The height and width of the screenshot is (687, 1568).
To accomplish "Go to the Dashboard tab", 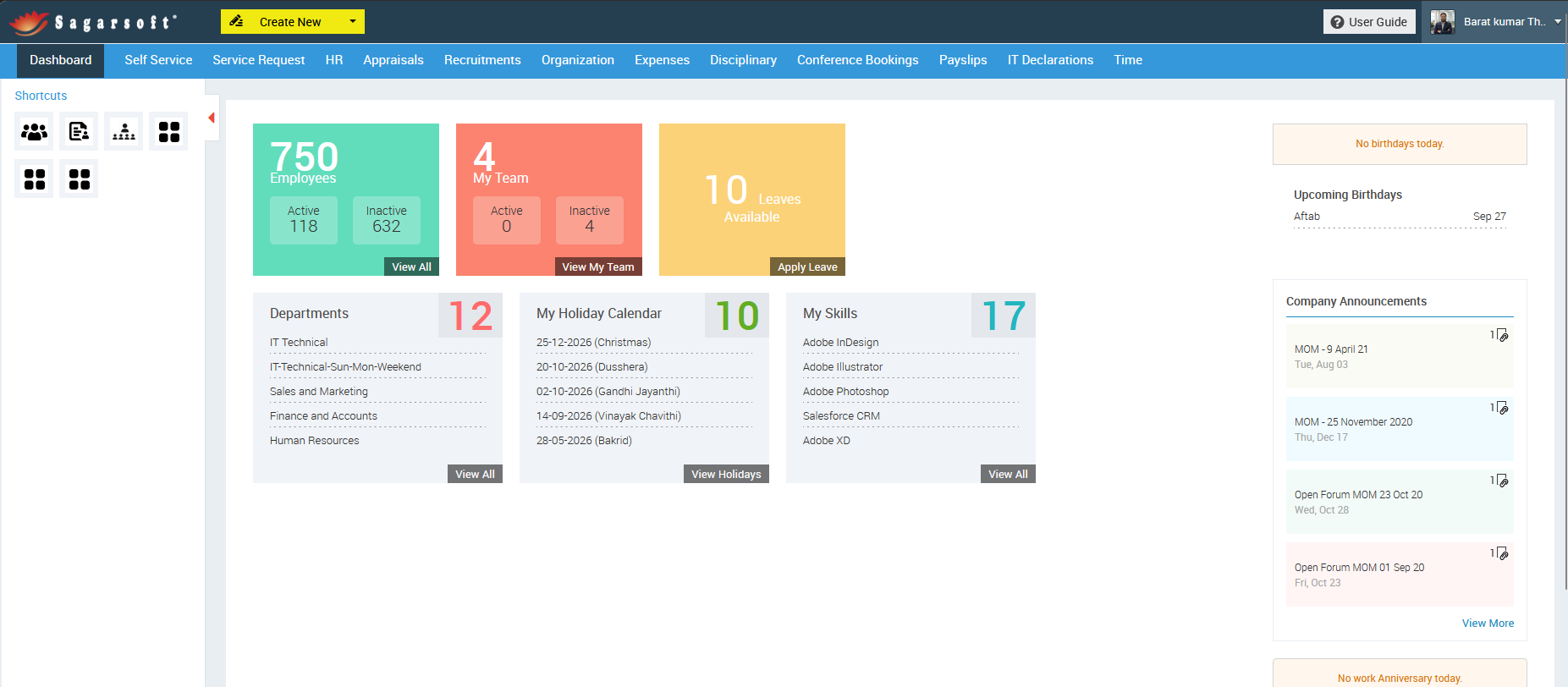I will [x=61, y=60].
